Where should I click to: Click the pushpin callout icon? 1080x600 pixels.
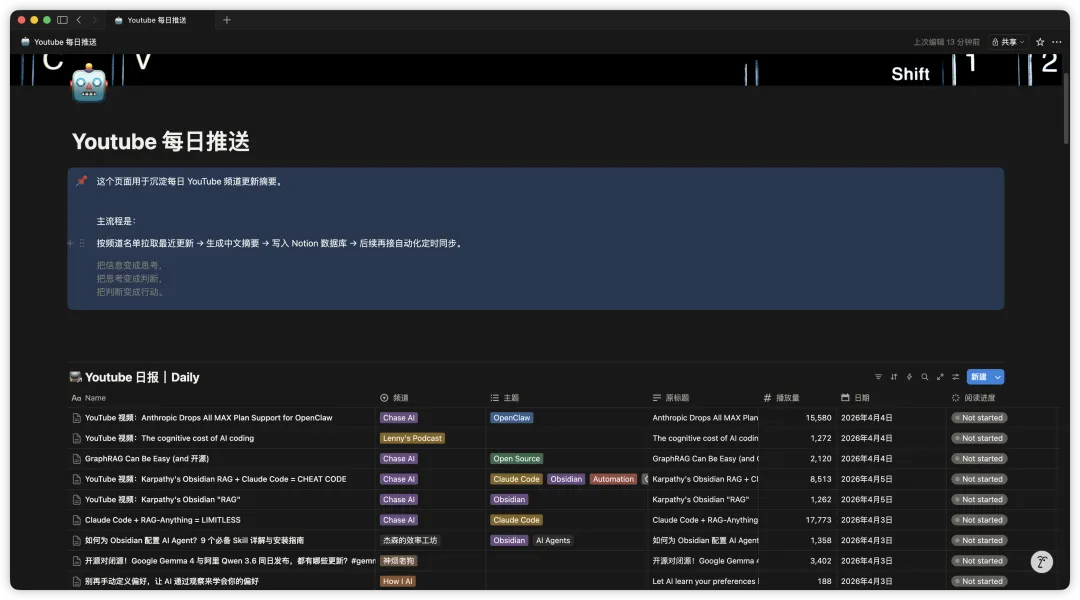pyautogui.click(x=81, y=181)
